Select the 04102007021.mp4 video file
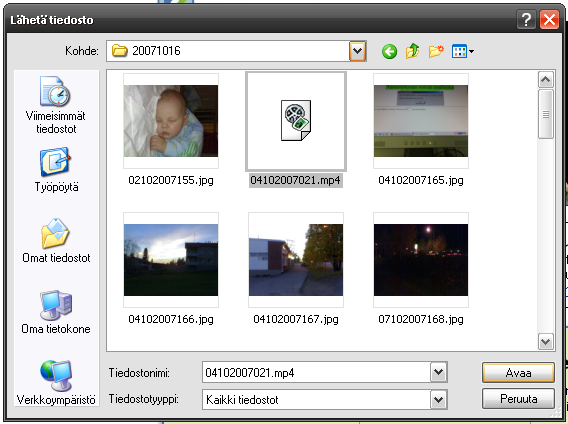 (296, 121)
